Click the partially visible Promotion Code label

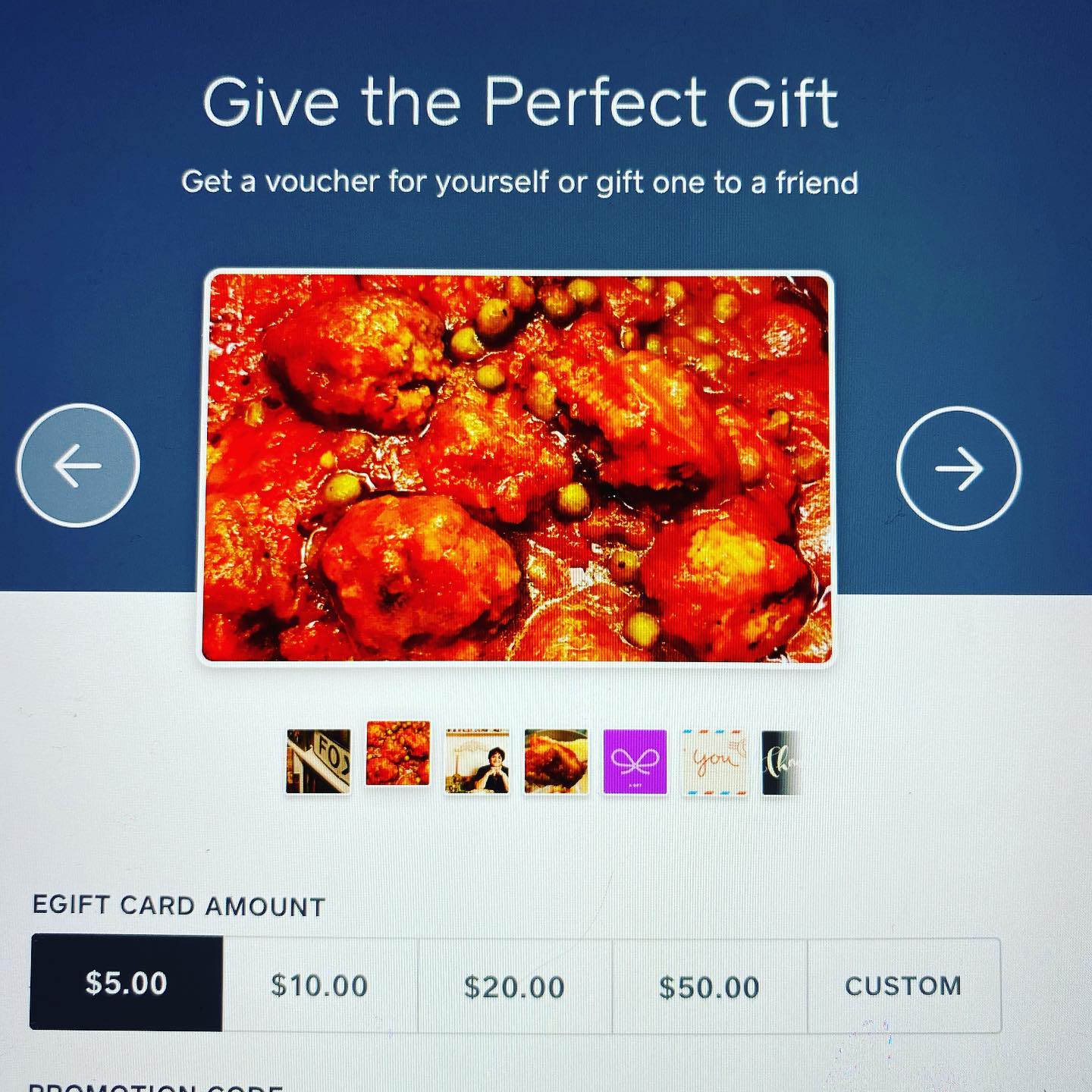click(155, 1087)
